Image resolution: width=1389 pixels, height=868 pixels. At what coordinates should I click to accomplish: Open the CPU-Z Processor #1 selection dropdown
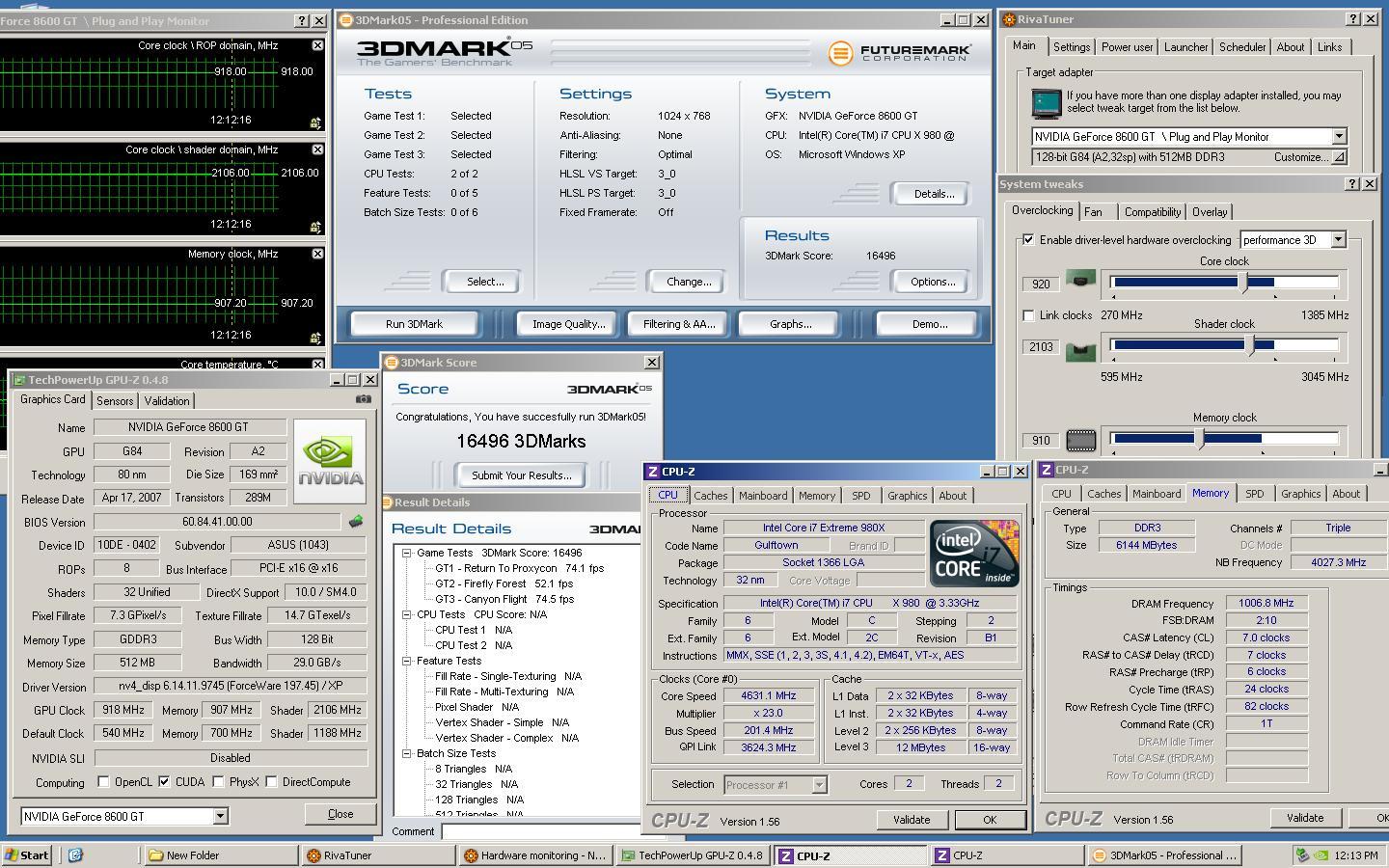819,785
